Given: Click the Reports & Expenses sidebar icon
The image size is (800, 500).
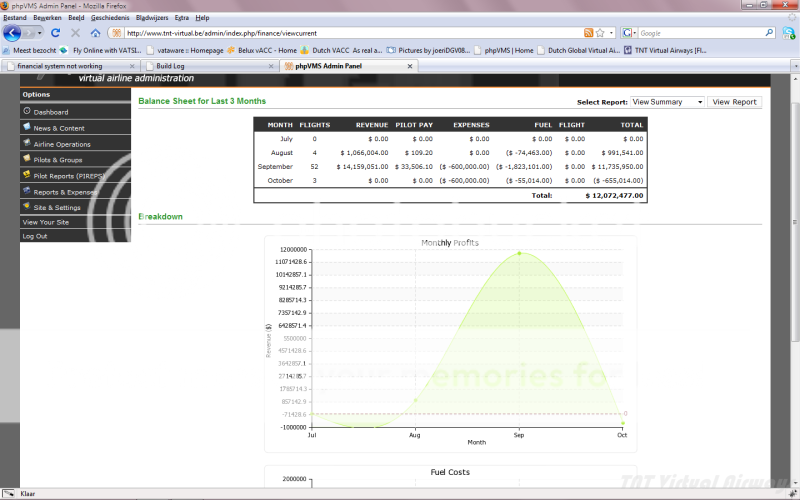Looking at the screenshot, I should coord(26,191).
